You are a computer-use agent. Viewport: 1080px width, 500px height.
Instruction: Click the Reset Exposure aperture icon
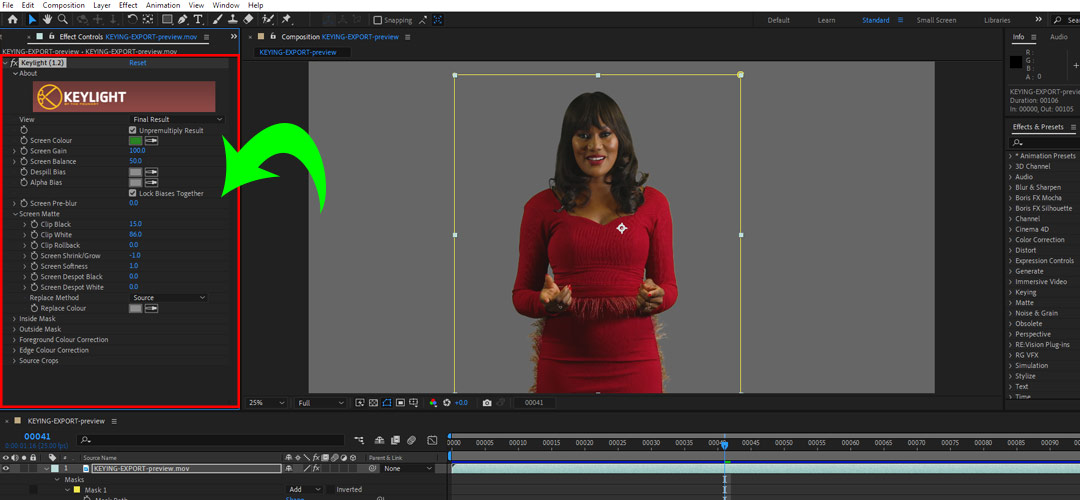447,402
